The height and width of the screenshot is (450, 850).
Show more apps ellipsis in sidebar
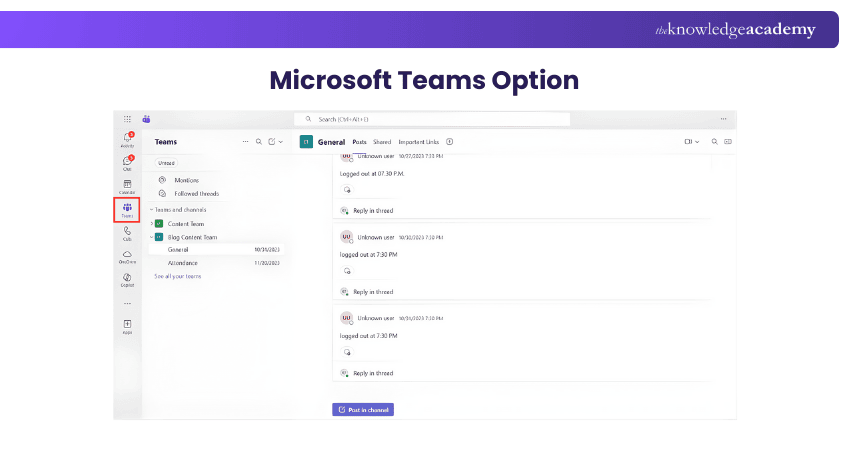(x=127, y=304)
